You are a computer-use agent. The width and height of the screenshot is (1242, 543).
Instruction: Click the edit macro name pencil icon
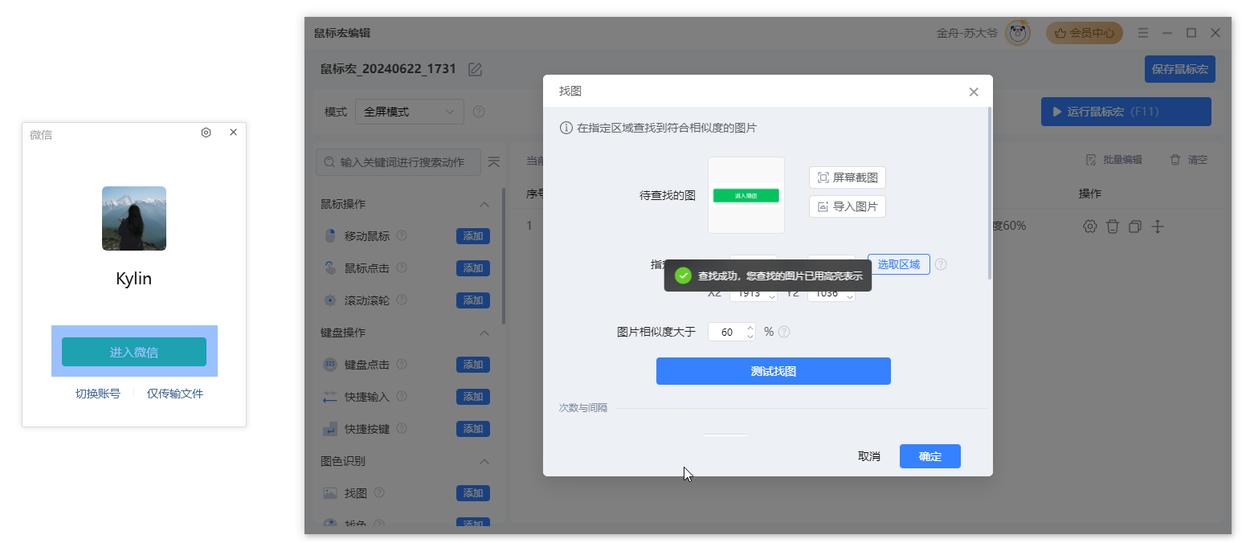tap(475, 69)
